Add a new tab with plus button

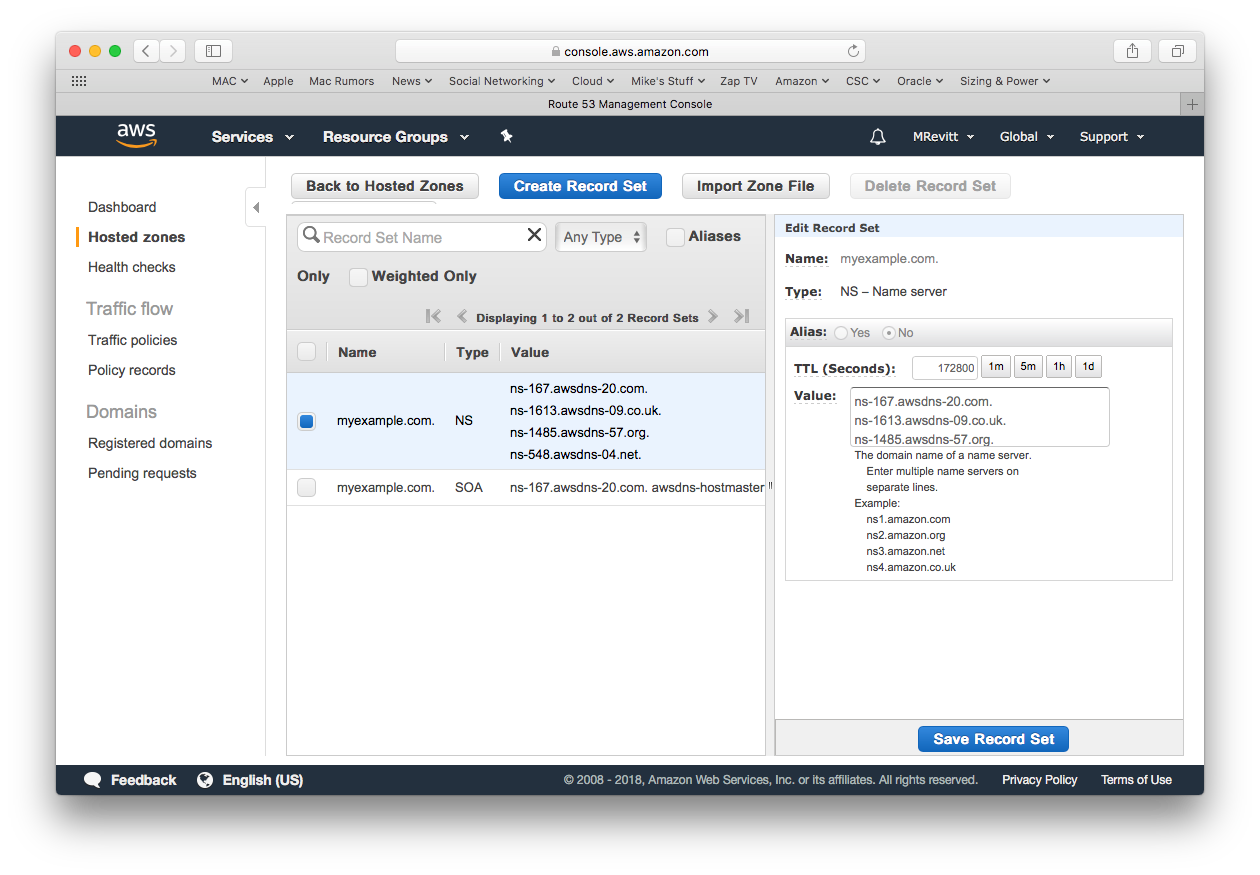point(1192,104)
